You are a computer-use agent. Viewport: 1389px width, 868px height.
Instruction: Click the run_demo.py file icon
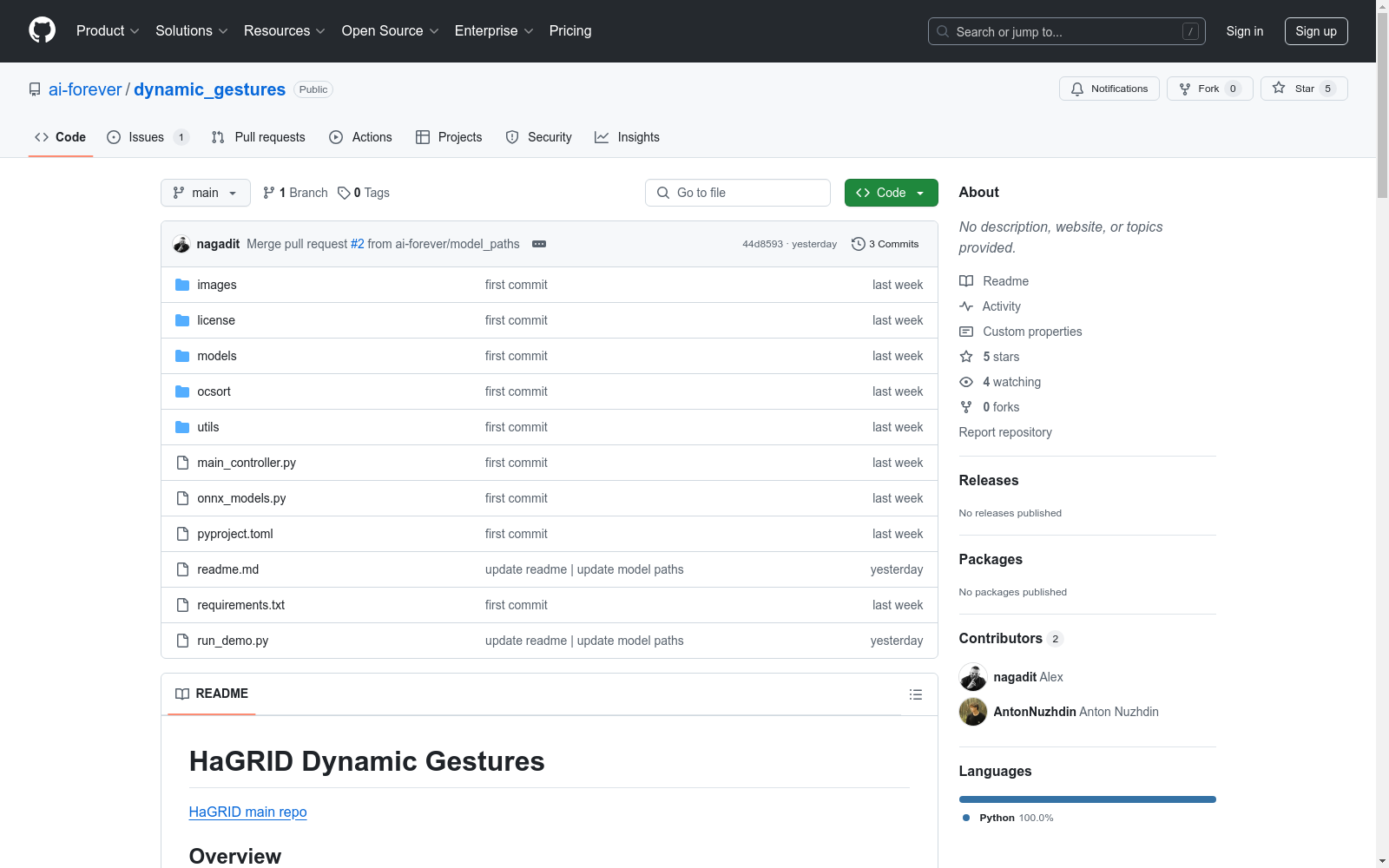pos(182,641)
